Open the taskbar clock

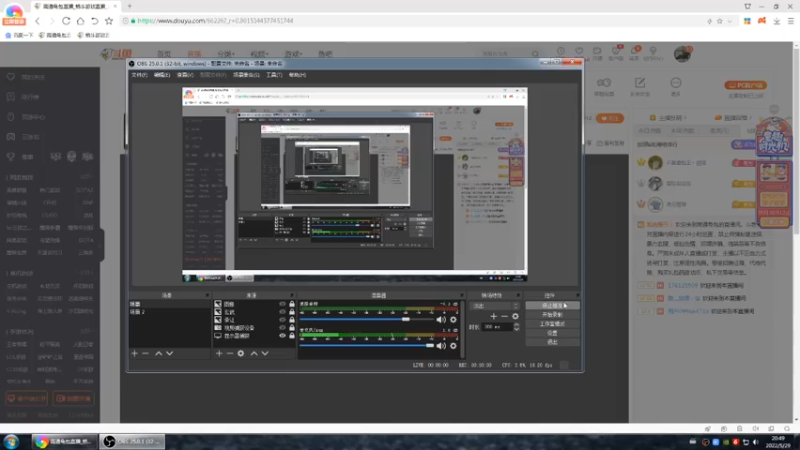point(779,442)
